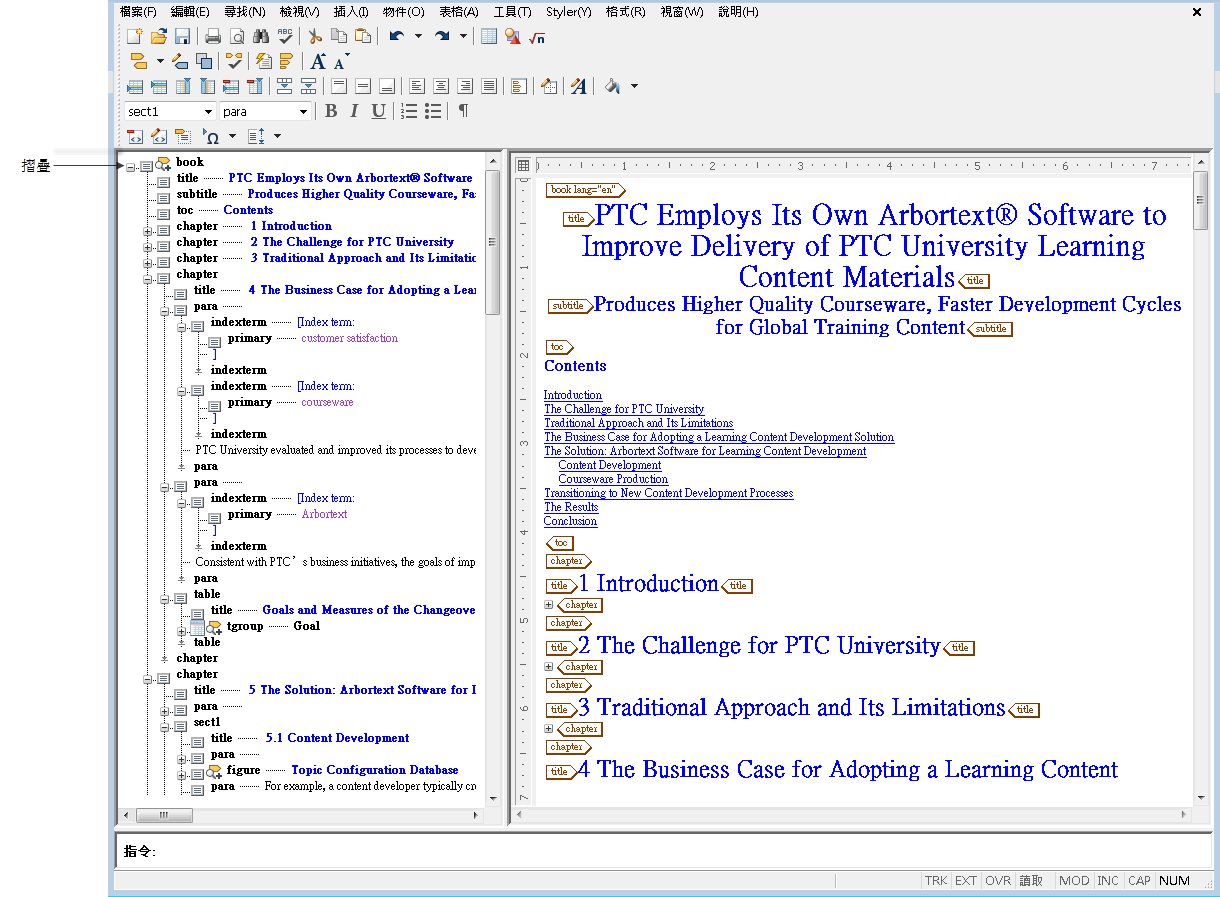Toggle EXT extend selection indicator
This screenshot has height=897, width=1220.
966,881
